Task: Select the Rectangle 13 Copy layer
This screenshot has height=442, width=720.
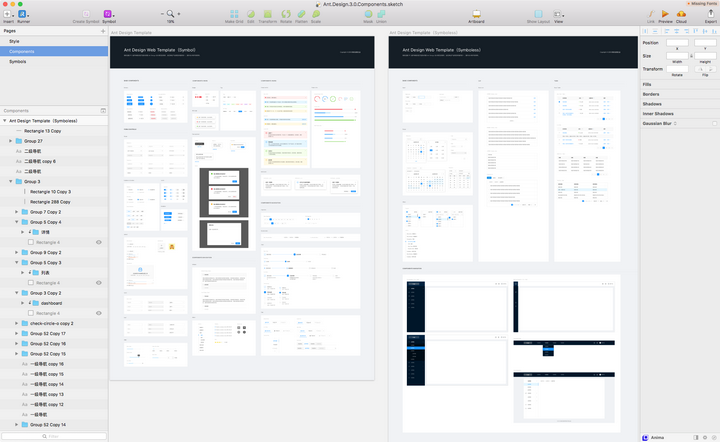Action: pos(54,131)
